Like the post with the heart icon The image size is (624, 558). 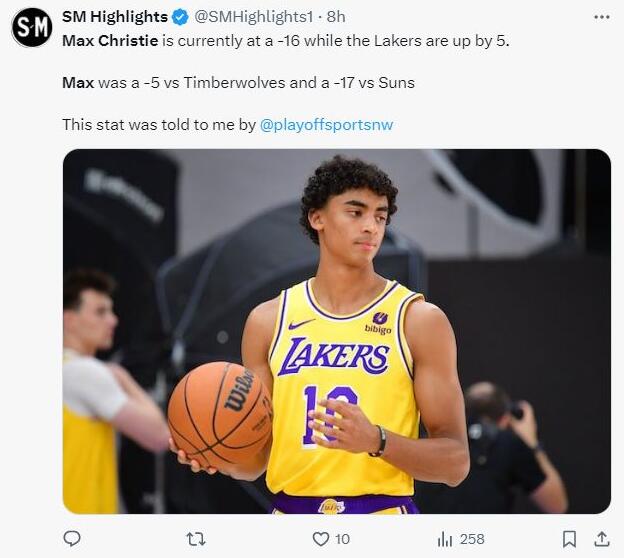pyautogui.click(x=320, y=539)
